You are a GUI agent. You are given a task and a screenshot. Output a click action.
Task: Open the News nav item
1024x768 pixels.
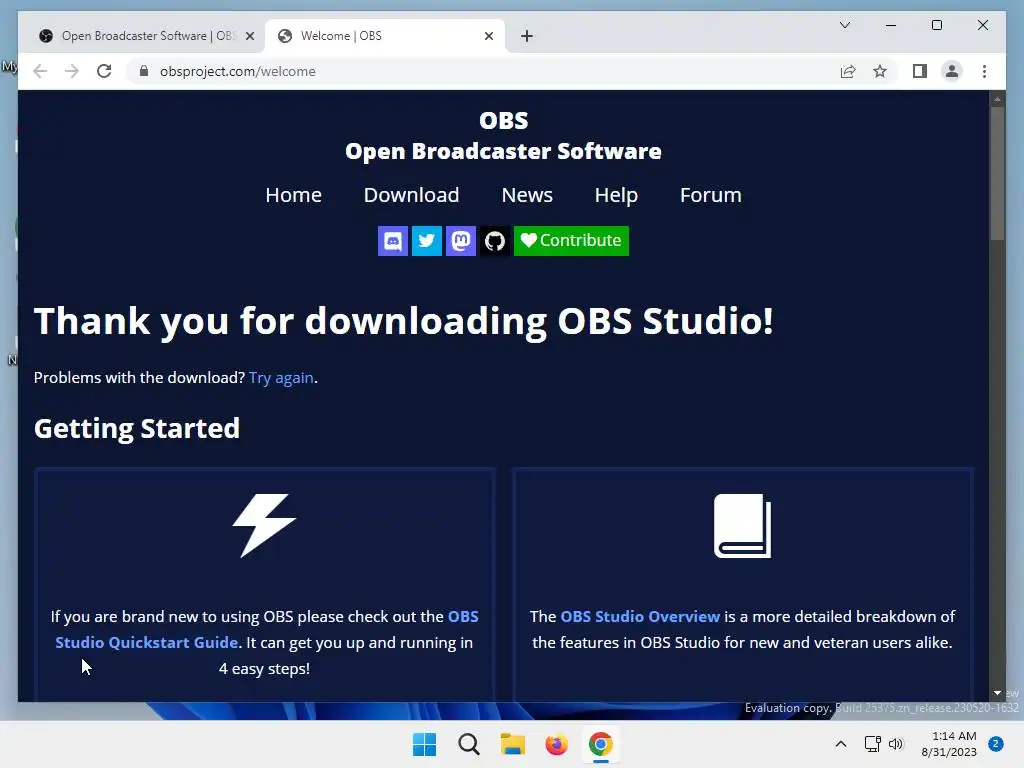[x=527, y=195]
